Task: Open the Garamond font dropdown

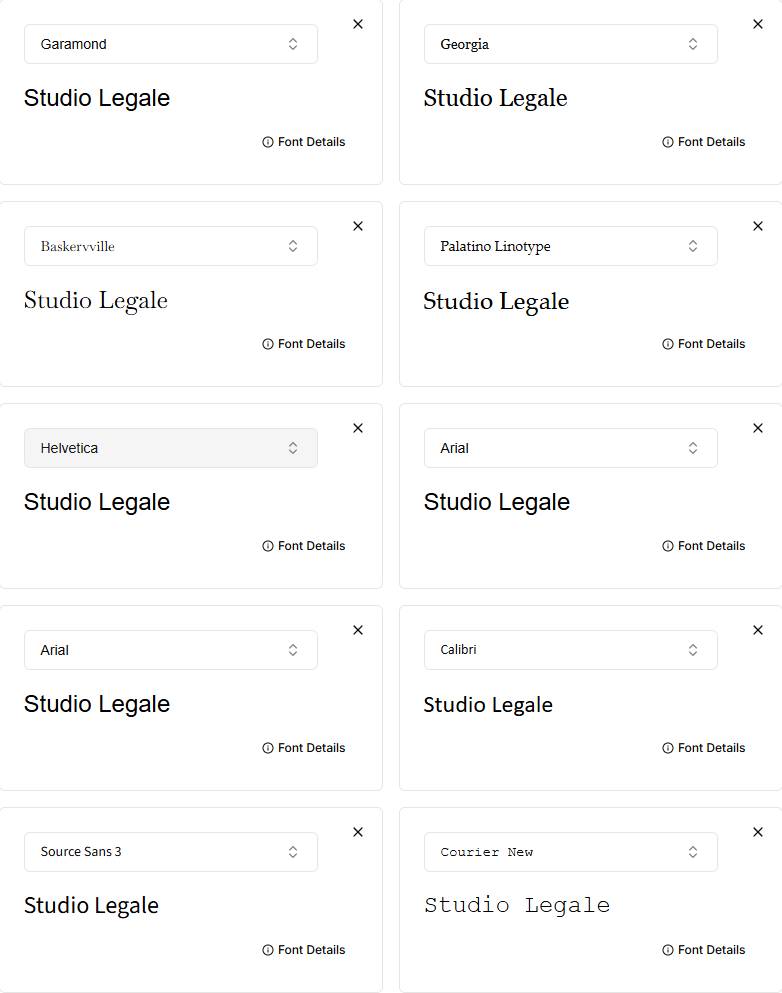Action: click(171, 44)
